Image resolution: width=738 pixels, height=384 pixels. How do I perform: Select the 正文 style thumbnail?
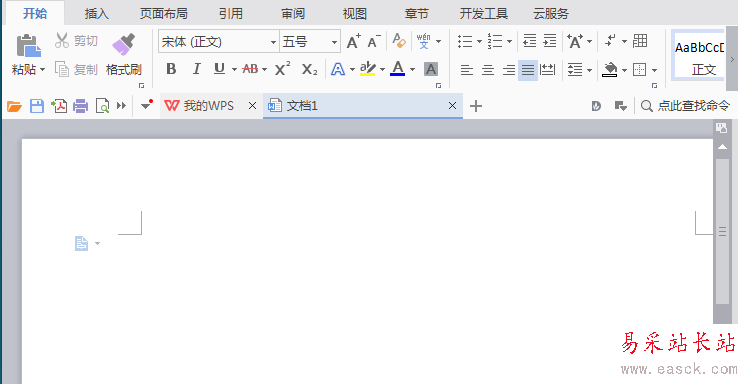coord(699,56)
